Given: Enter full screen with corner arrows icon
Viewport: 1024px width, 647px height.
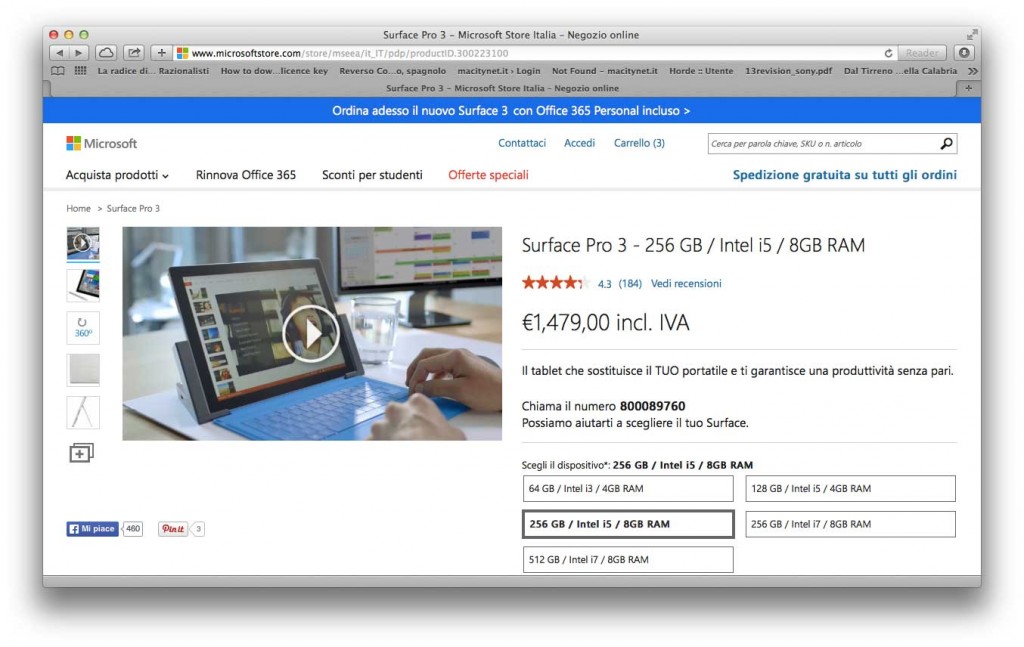Looking at the screenshot, I should coord(972,34).
